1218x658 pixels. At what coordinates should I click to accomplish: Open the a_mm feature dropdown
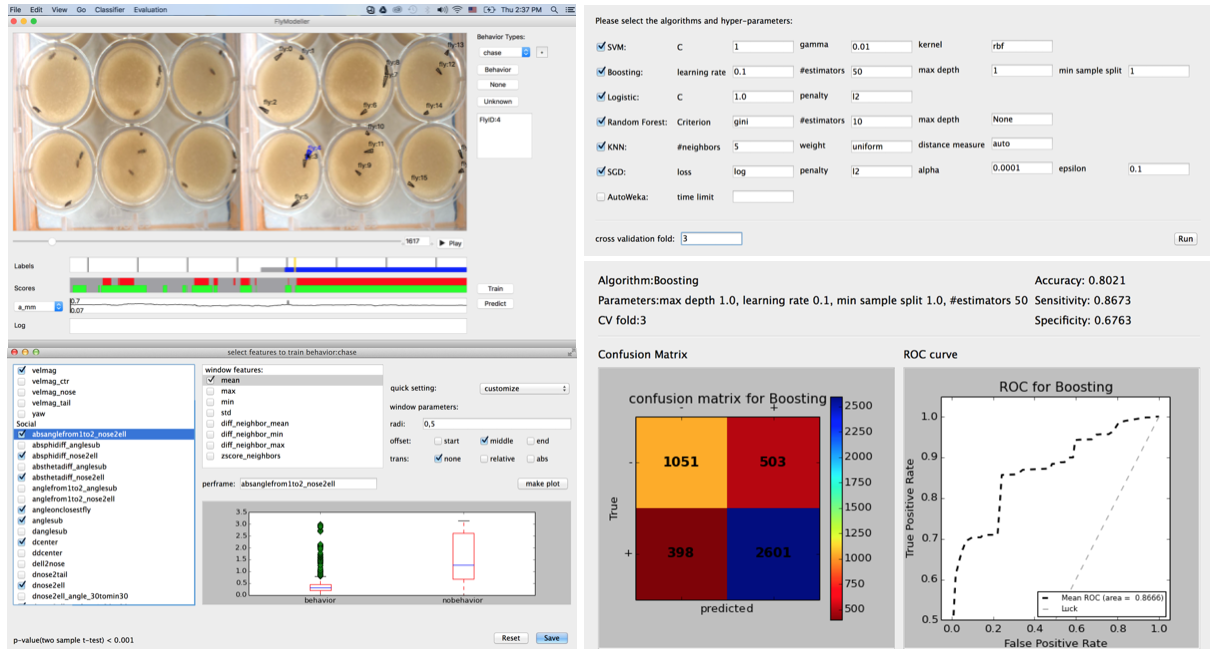(39, 307)
